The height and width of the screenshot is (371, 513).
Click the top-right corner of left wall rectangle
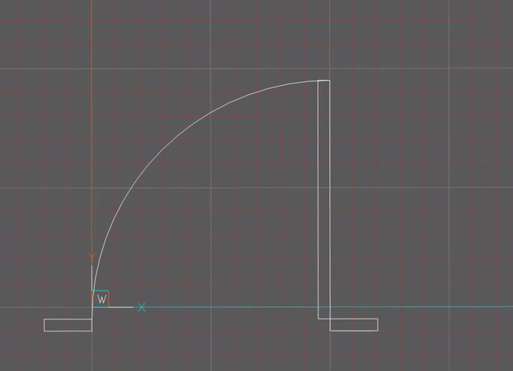92,319
